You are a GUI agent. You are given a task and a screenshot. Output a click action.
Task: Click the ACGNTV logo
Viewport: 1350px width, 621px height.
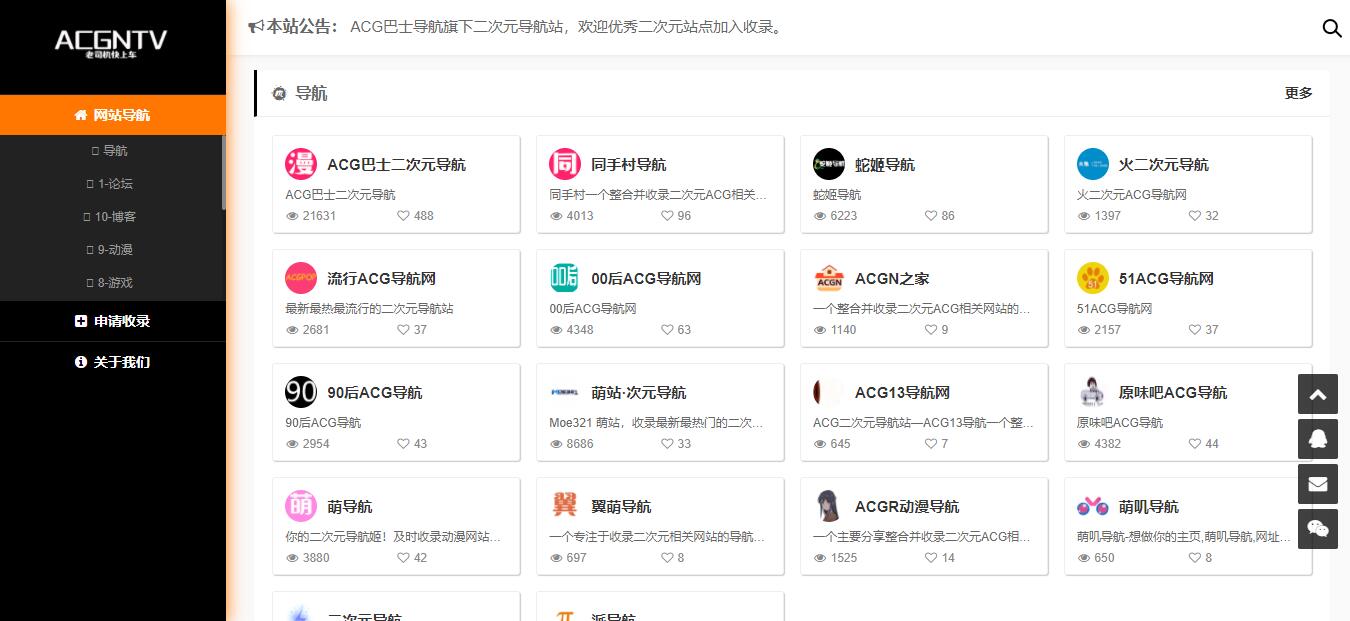point(111,42)
